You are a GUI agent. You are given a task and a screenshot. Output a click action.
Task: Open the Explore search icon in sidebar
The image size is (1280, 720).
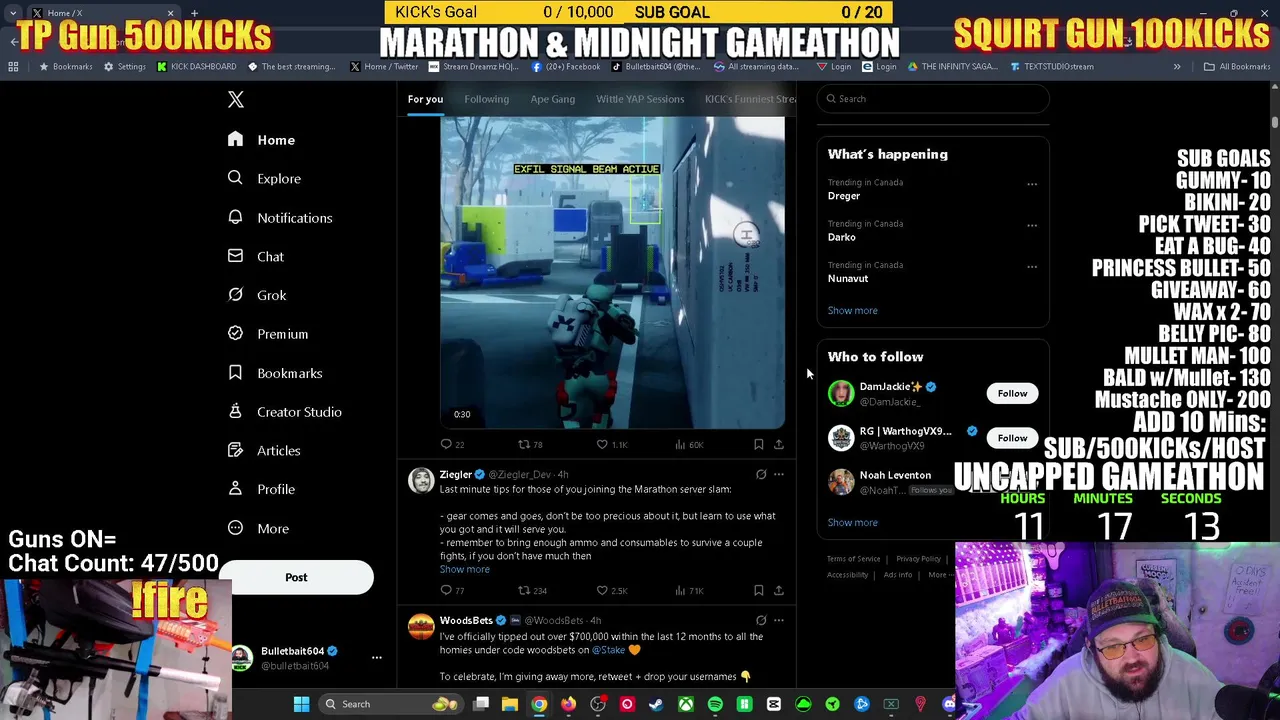tap(235, 178)
